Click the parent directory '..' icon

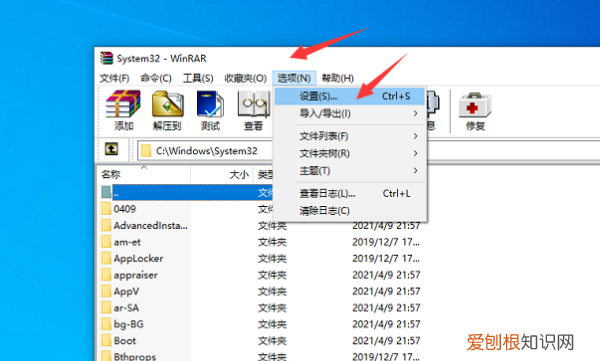click(x=106, y=192)
